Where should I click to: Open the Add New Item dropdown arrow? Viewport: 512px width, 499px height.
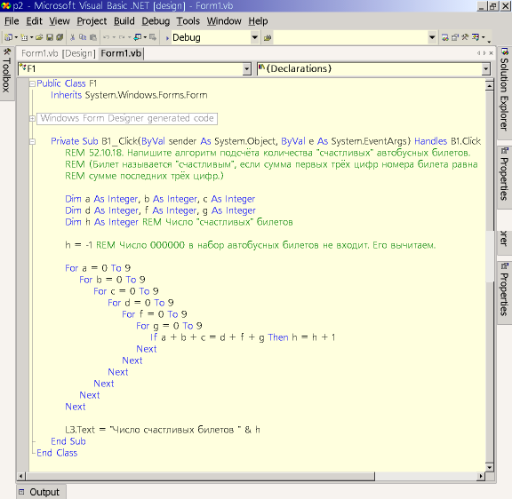[32, 37]
